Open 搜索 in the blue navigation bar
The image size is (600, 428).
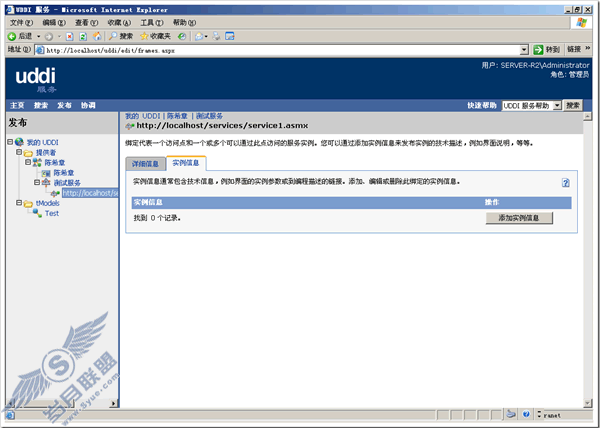point(41,106)
